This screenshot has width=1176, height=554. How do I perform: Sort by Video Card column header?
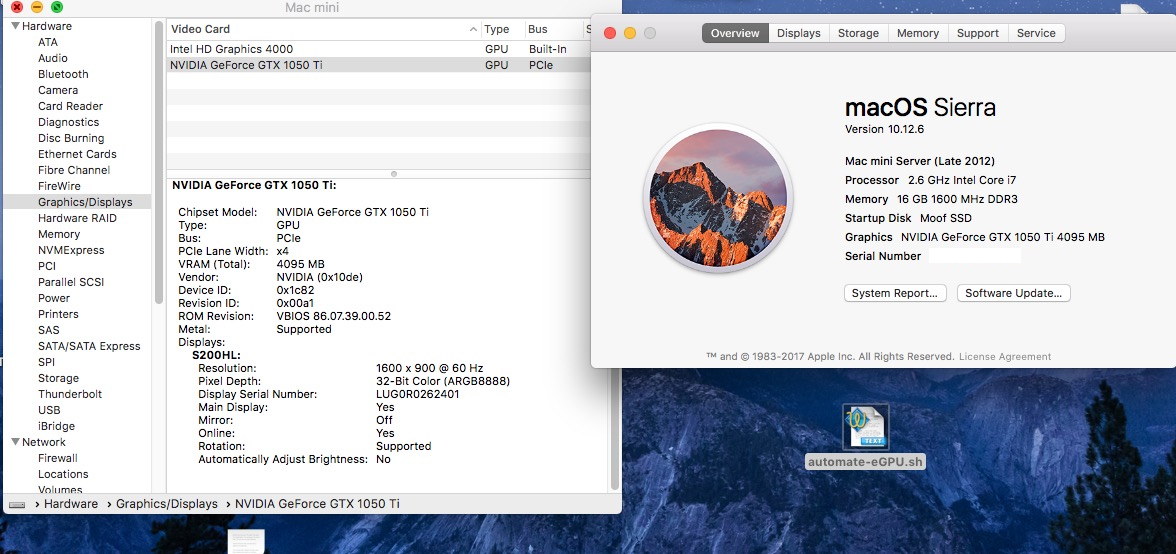323,29
